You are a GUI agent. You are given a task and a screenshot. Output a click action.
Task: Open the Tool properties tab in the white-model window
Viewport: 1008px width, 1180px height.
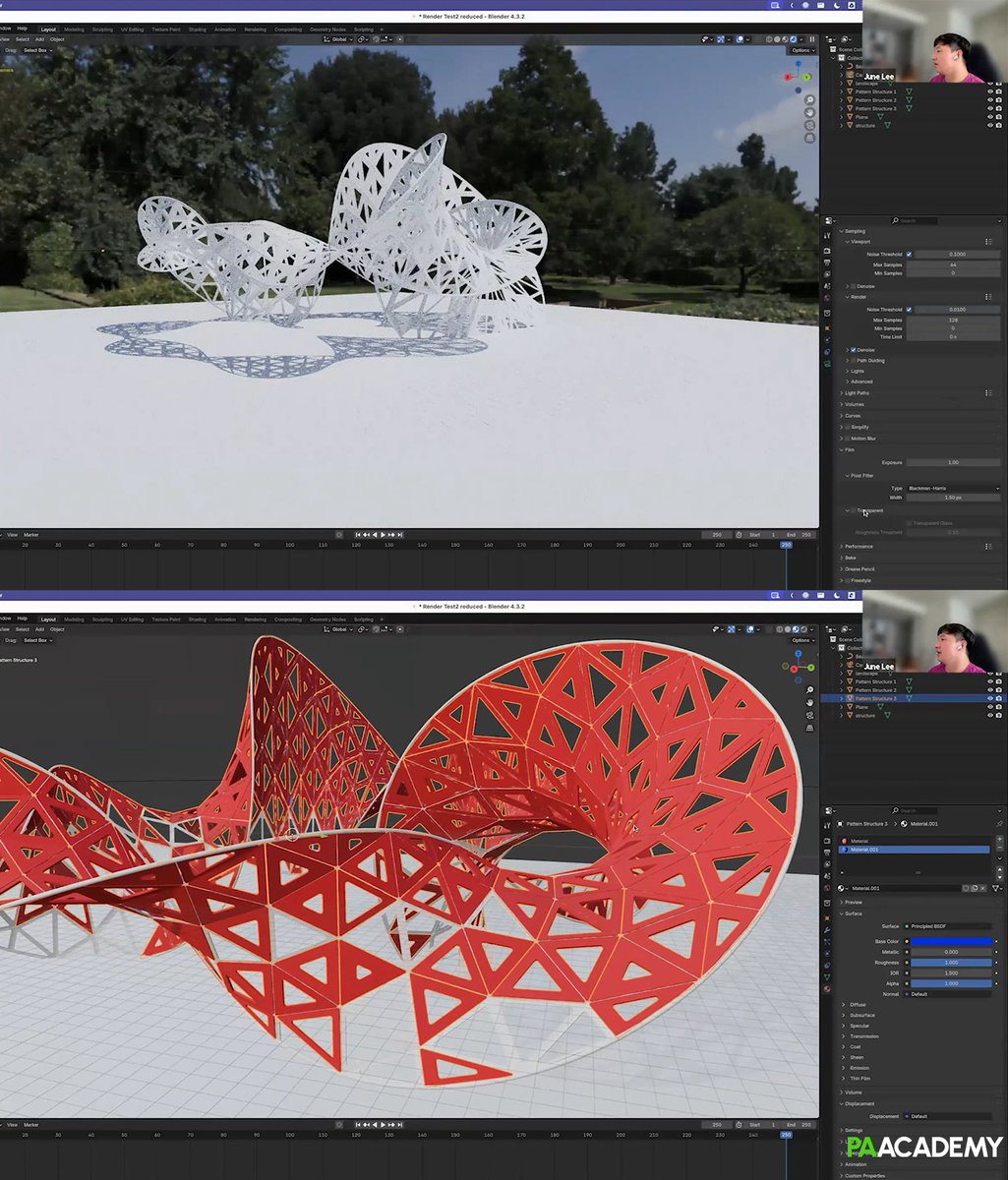(x=827, y=236)
